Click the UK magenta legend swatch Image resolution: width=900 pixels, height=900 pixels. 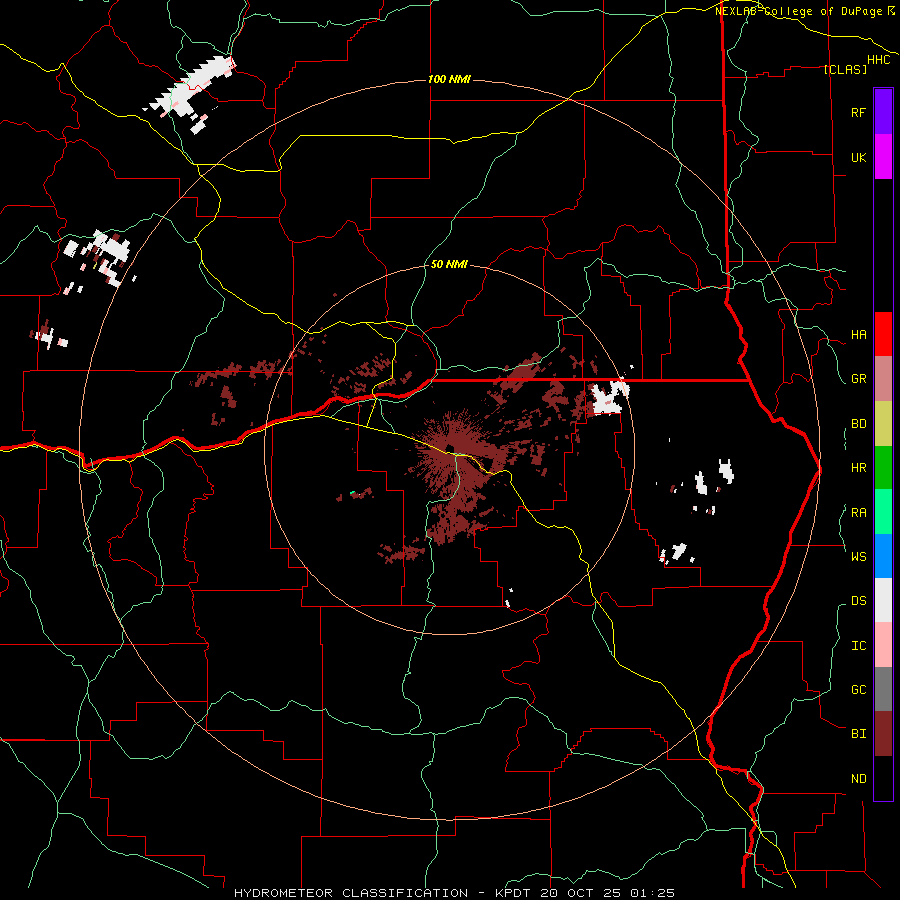[x=883, y=156]
